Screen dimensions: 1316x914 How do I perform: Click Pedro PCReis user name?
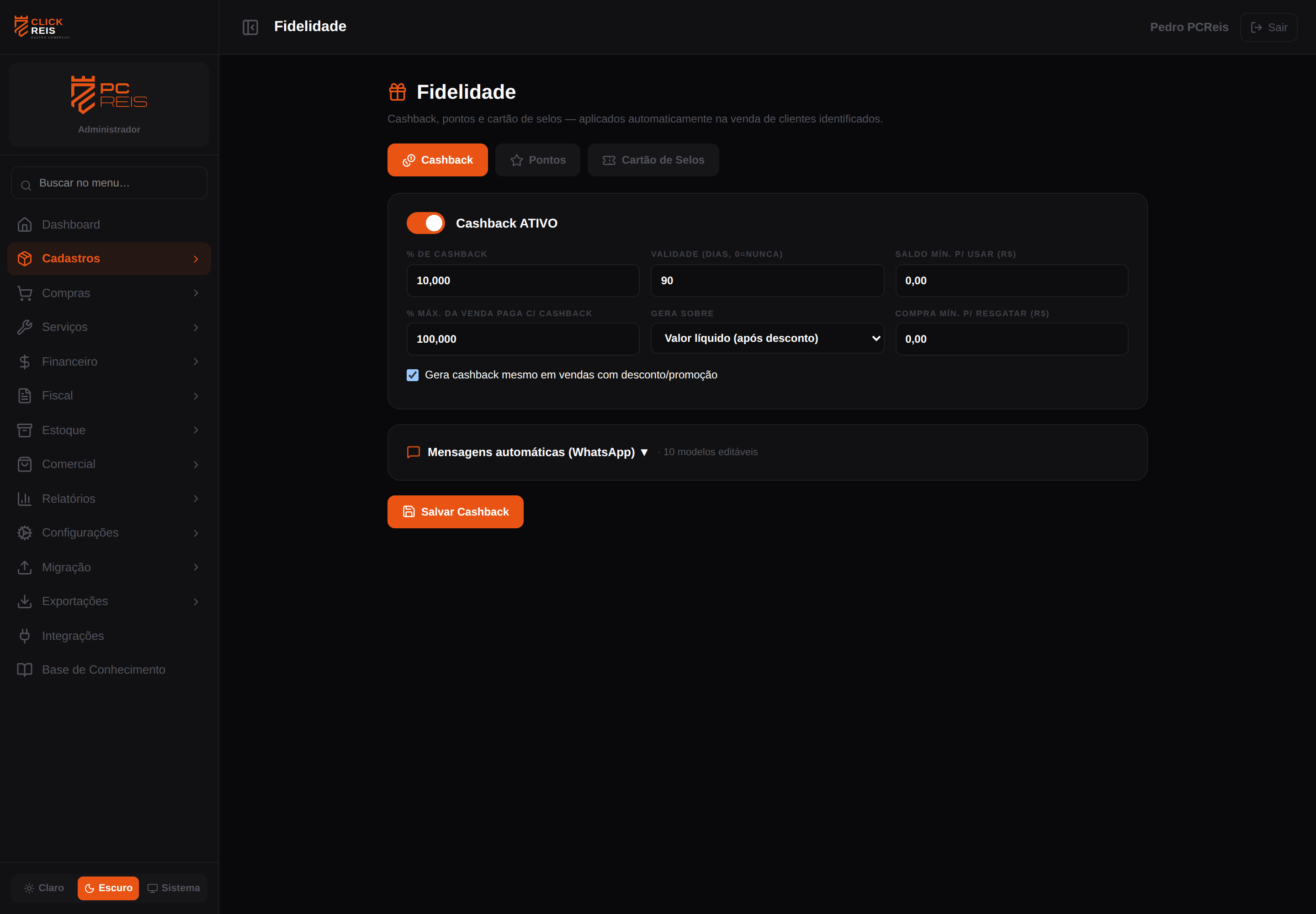pos(1189,27)
